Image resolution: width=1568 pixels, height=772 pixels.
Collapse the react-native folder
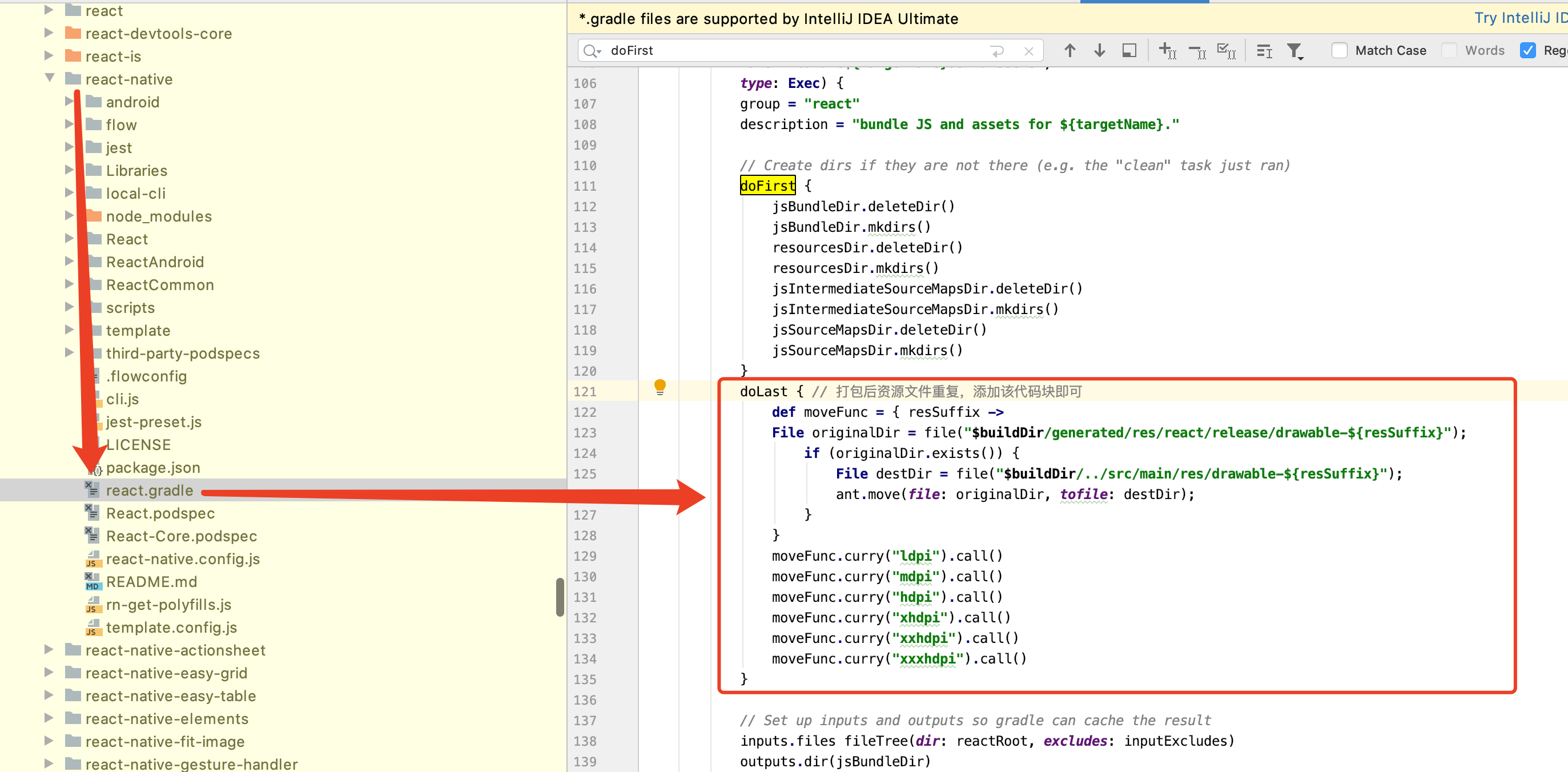click(x=50, y=79)
